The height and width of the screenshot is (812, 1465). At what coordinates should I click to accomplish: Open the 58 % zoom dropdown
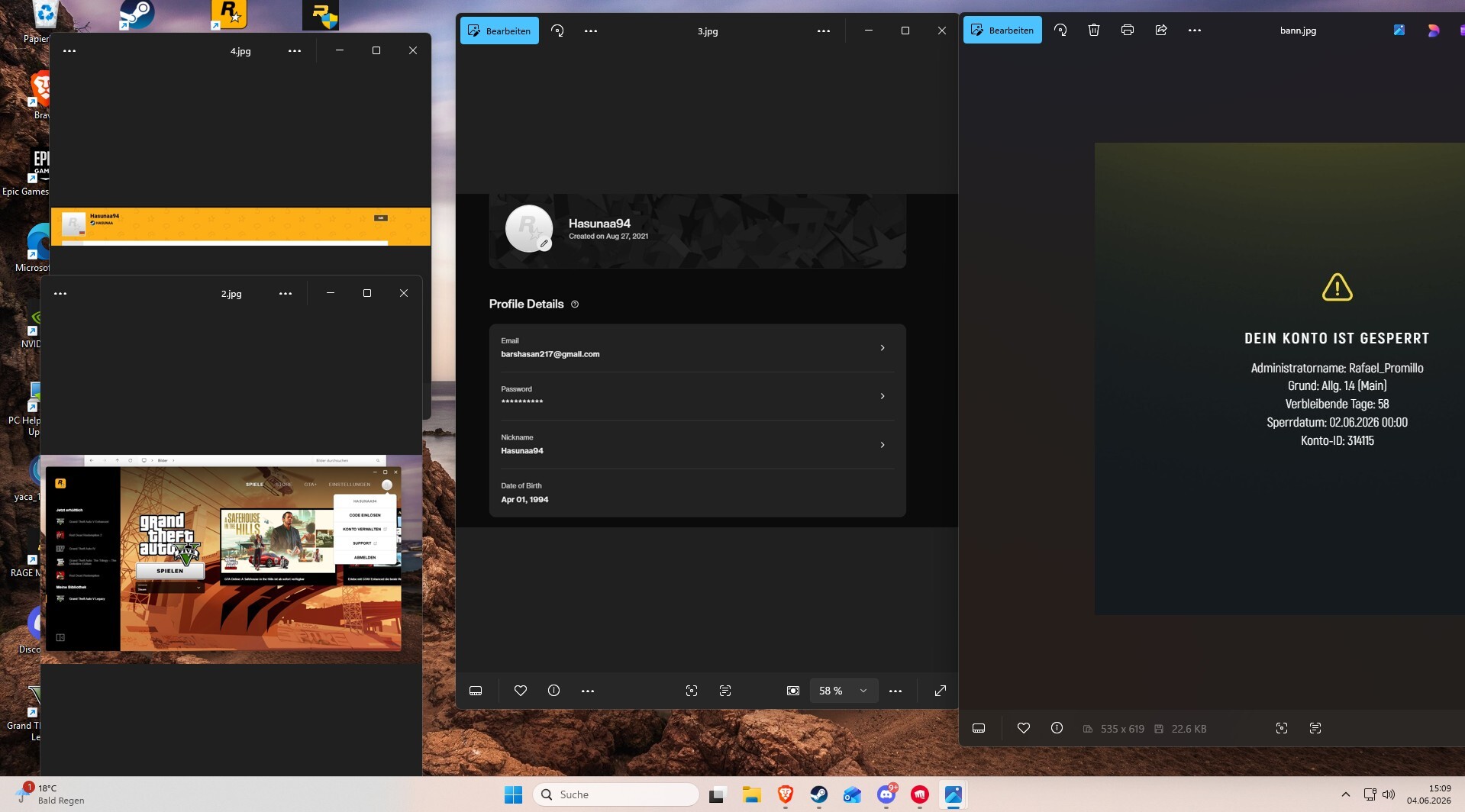[x=844, y=691]
